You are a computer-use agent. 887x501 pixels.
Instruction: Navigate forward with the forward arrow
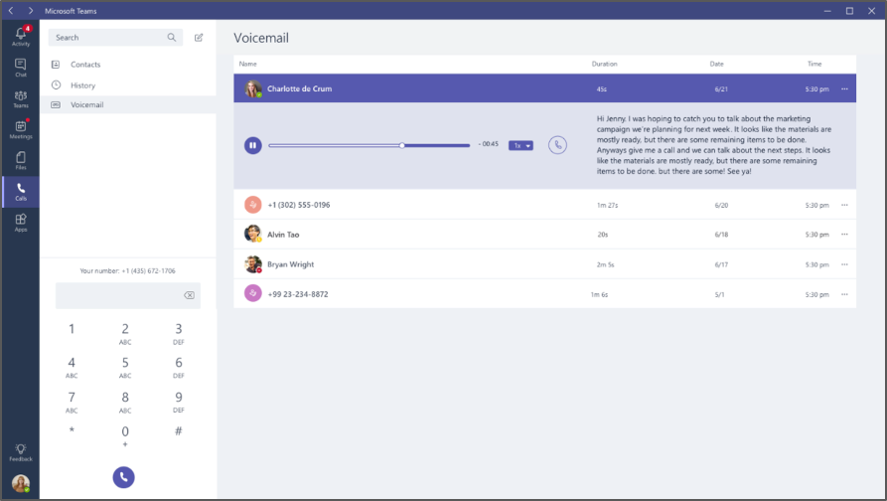click(31, 11)
